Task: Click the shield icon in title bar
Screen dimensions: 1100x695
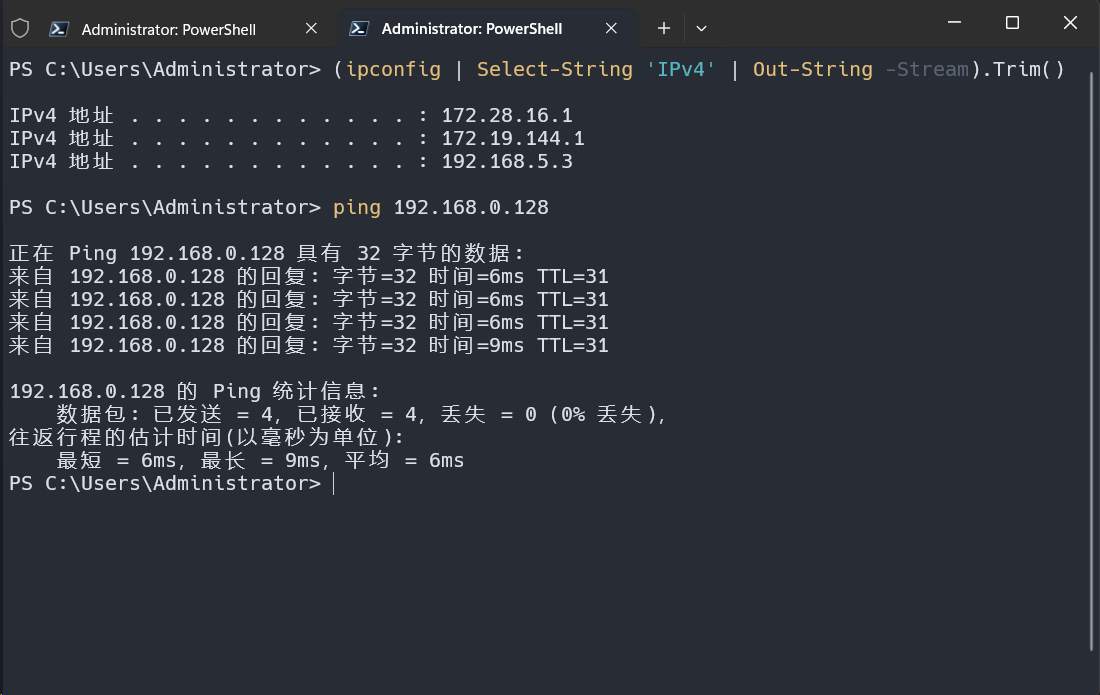Action: coord(19,29)
